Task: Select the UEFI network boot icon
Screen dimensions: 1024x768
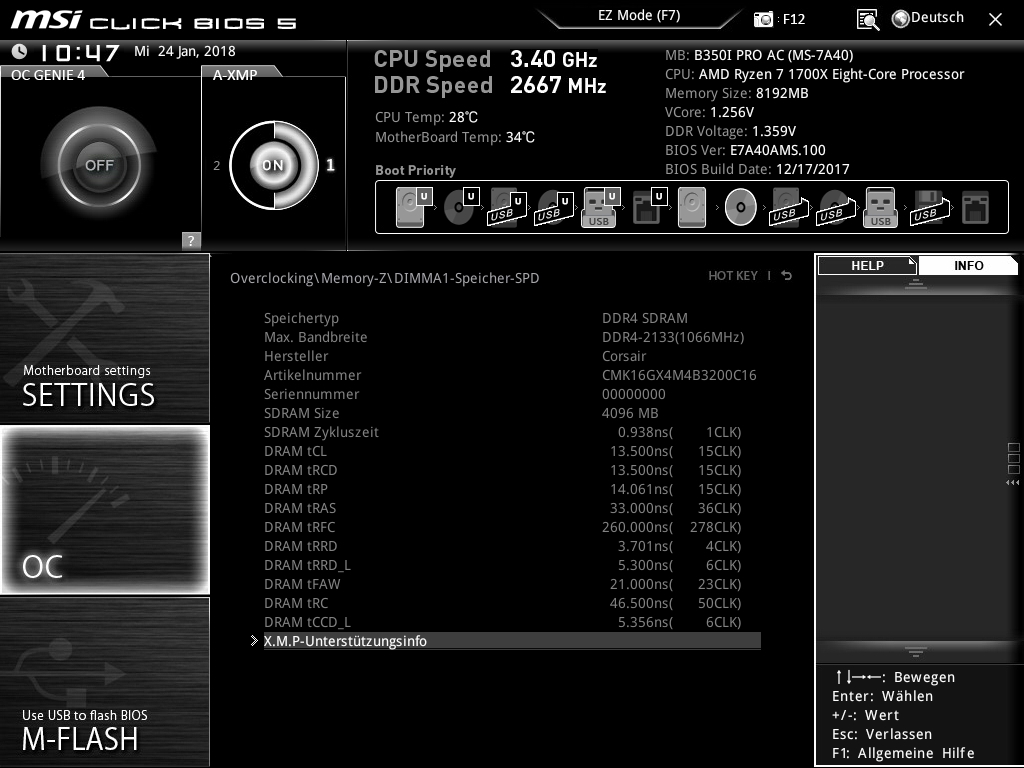Action: [x=650, y=207]
